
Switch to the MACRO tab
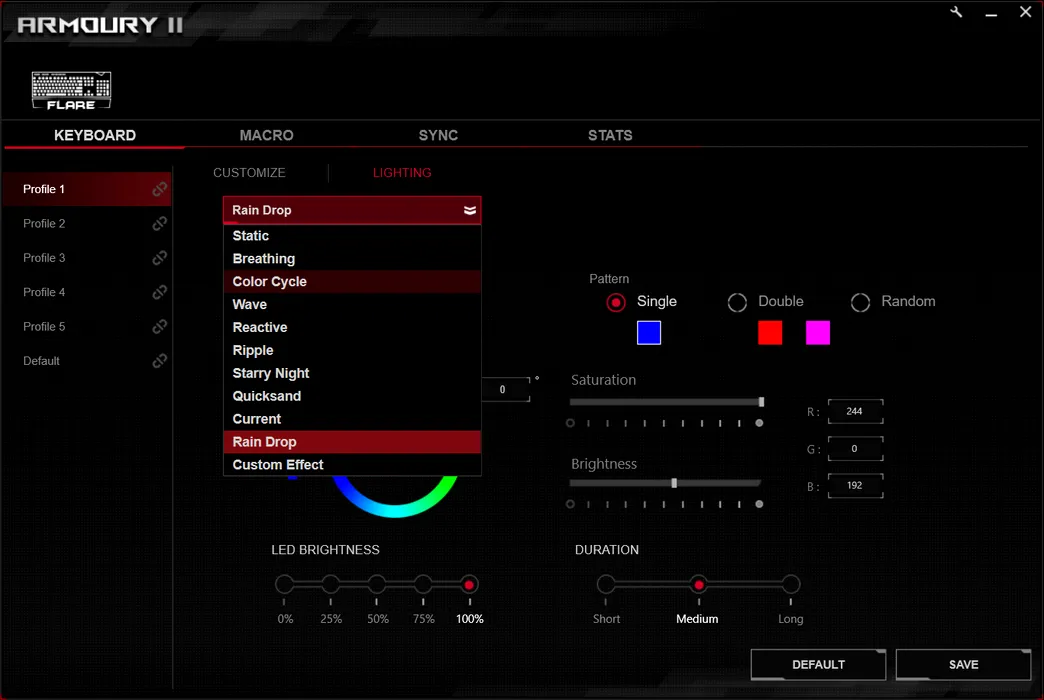coord(266,135)
